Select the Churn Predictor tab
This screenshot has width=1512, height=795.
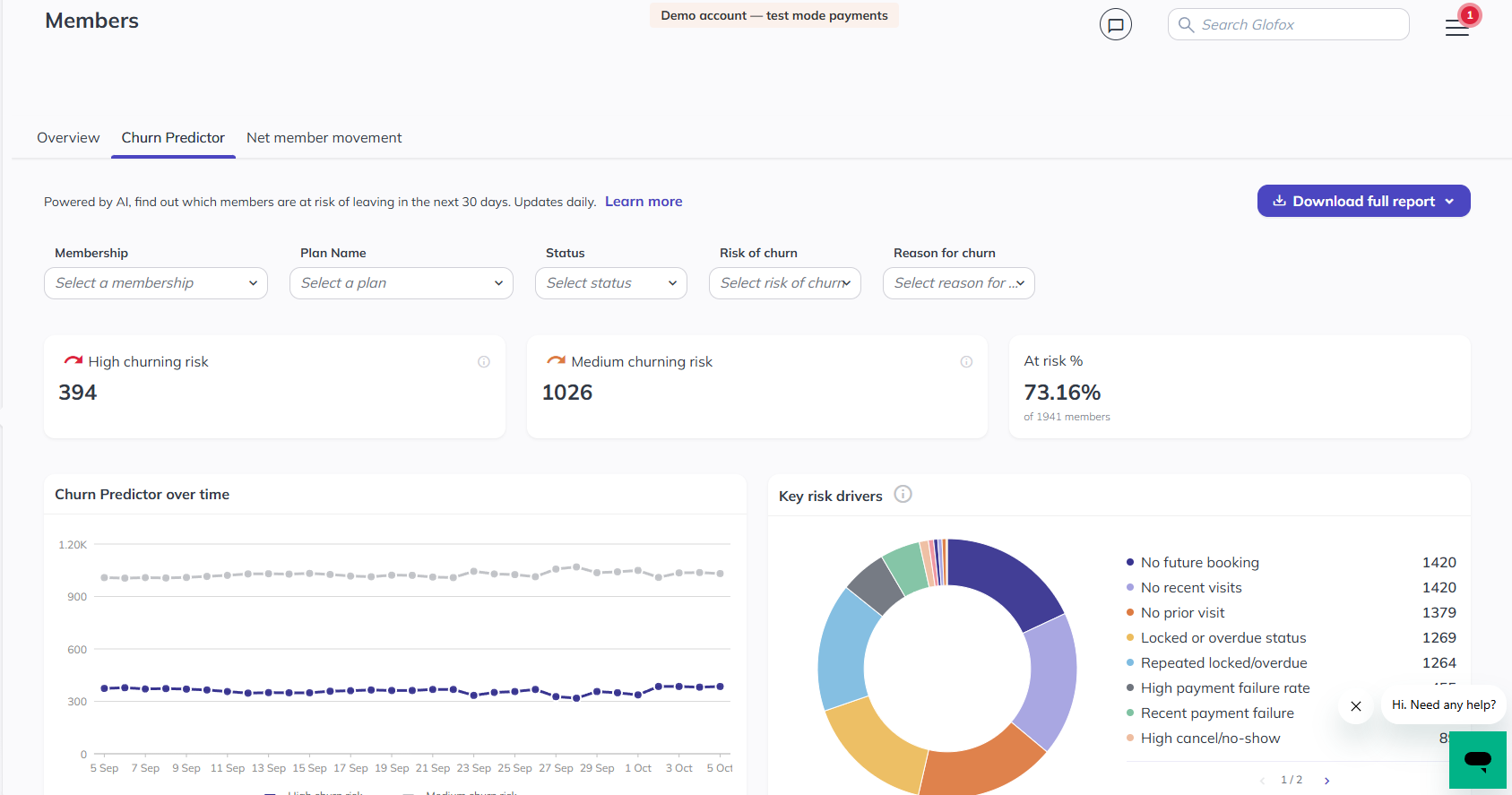[173, 138]
